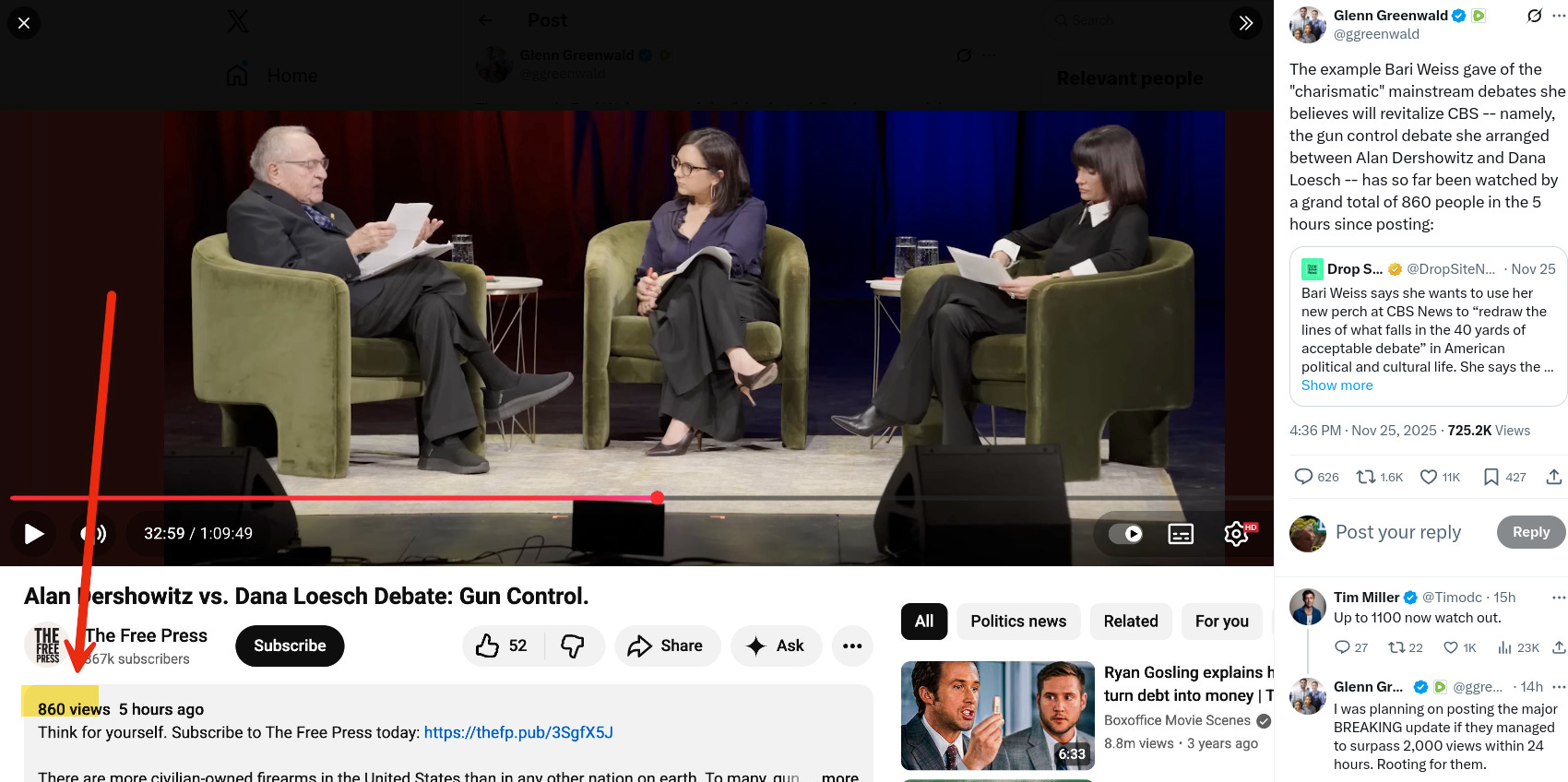Mute the video volume

[x=93, y=534]
